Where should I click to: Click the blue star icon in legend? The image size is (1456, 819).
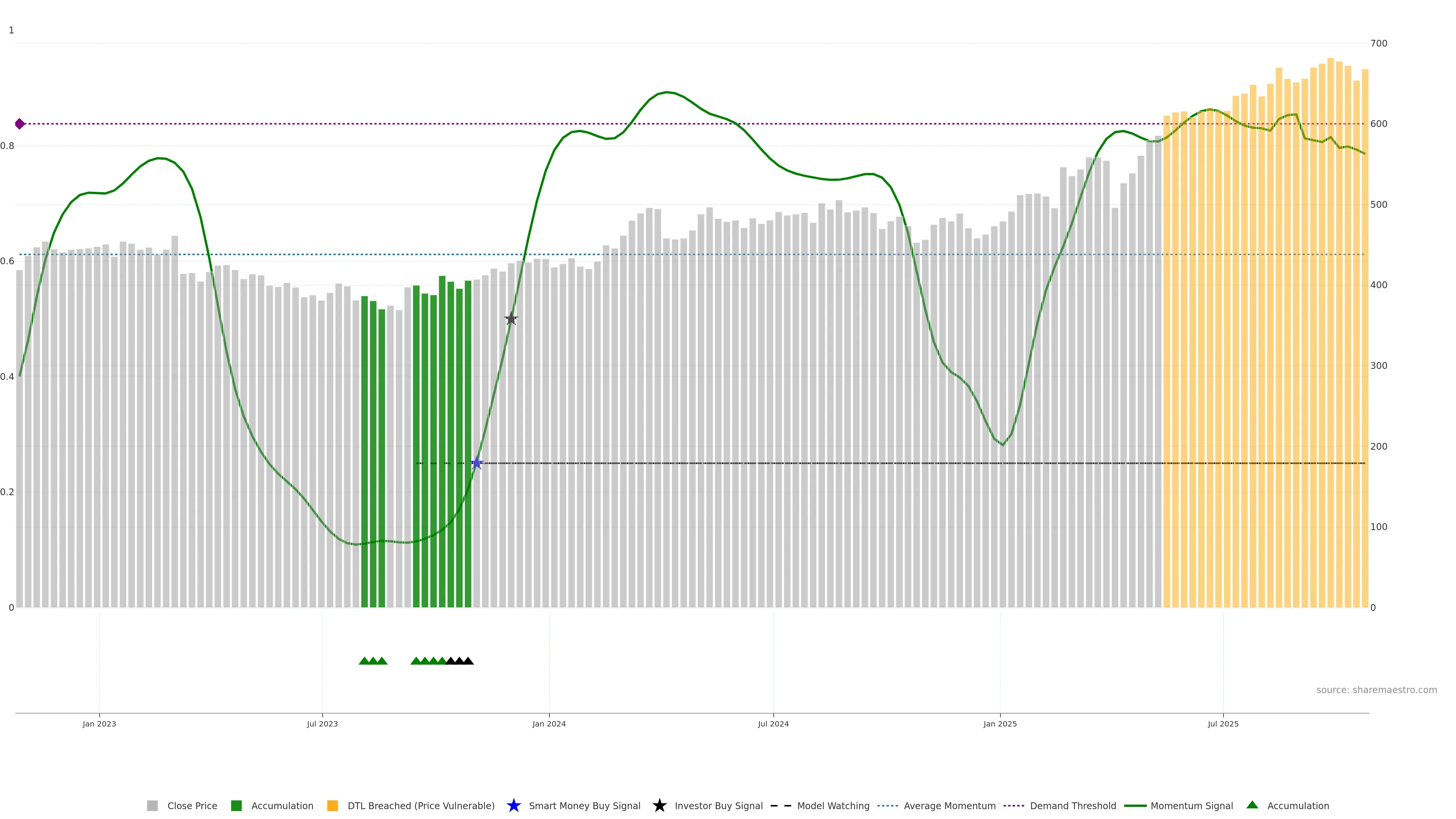[x=513, y=805]
